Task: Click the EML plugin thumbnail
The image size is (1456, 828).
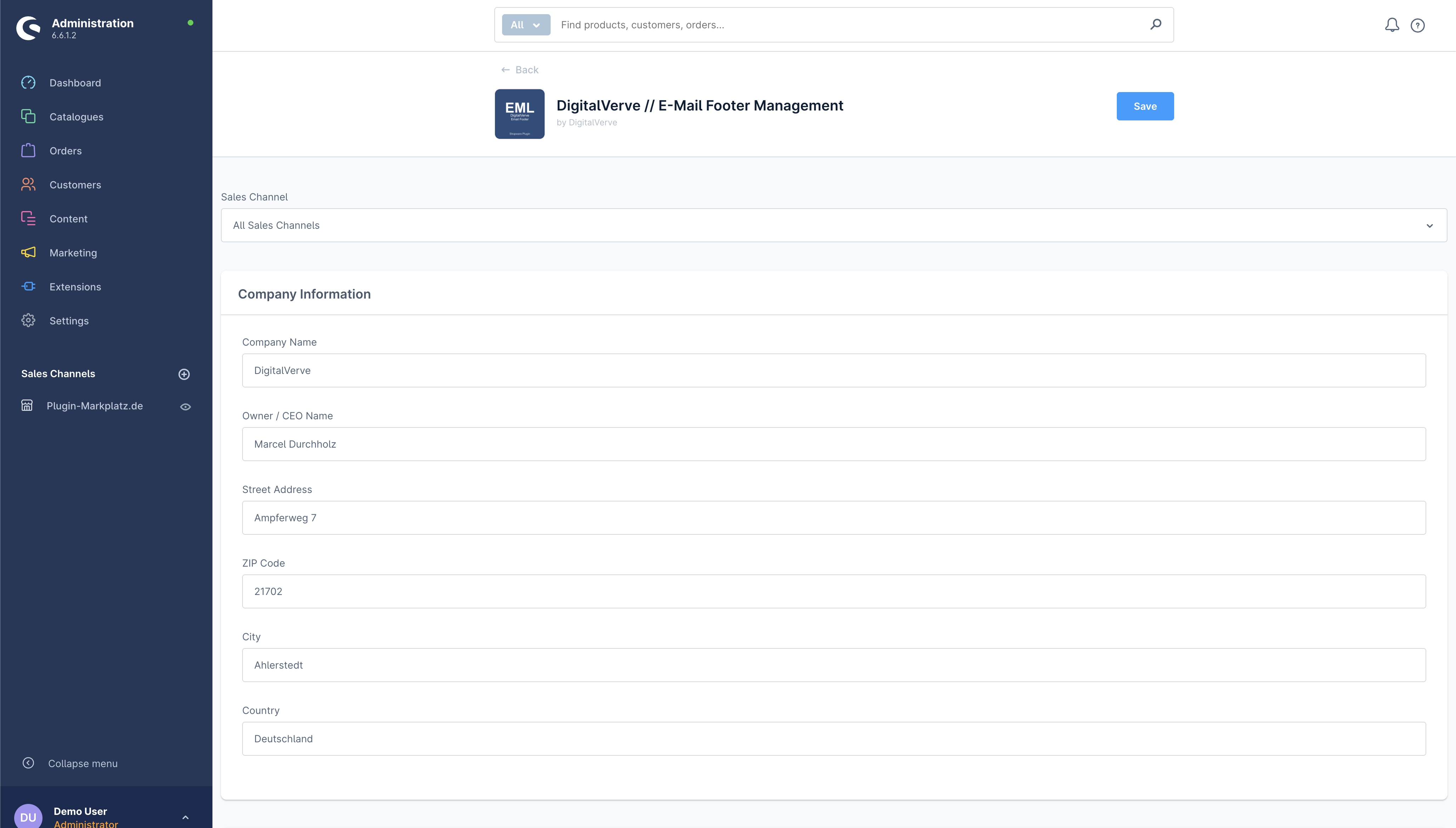Action: pyautogui.click(x=519, y=114)
